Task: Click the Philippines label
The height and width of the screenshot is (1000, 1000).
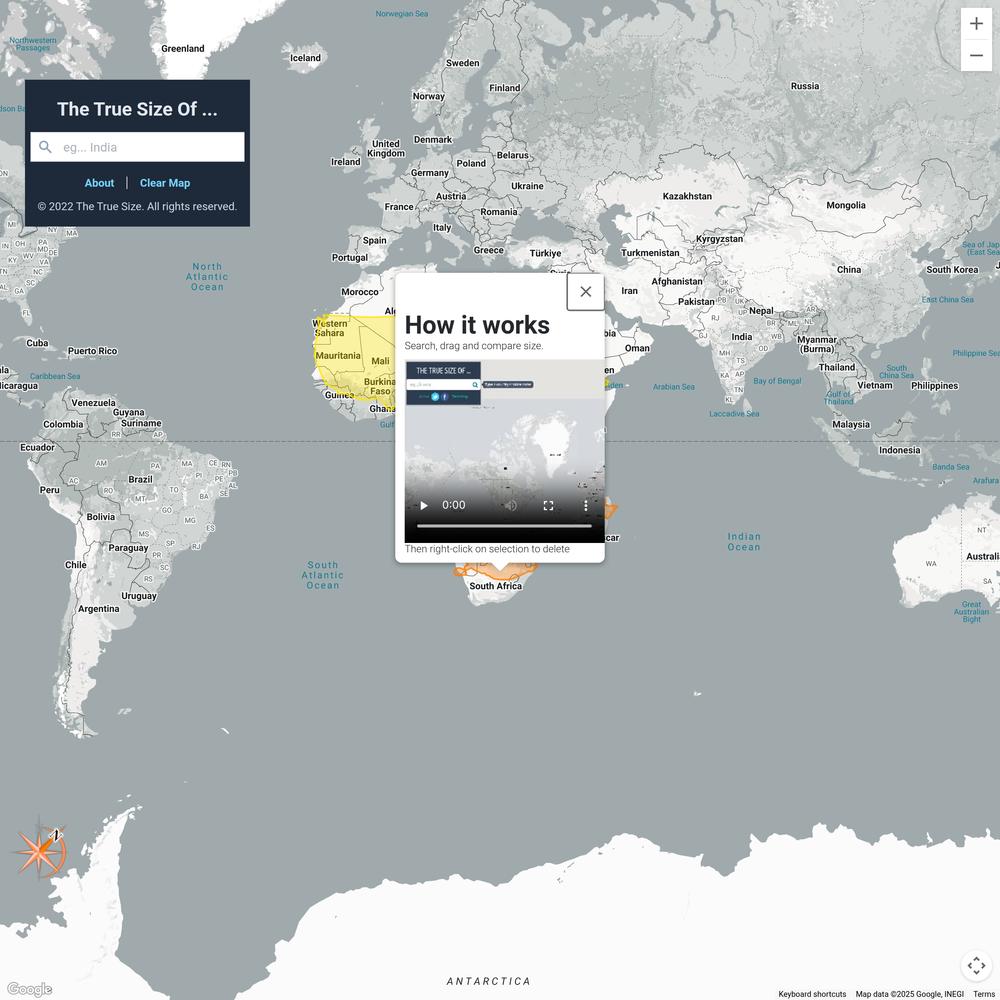Action: (x=934, y=386)
